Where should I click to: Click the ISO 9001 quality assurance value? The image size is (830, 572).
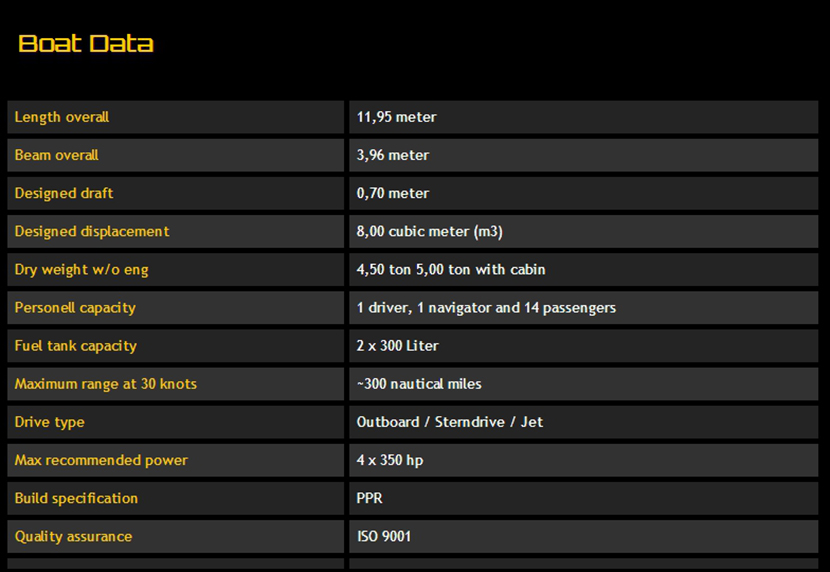(384, 536)
